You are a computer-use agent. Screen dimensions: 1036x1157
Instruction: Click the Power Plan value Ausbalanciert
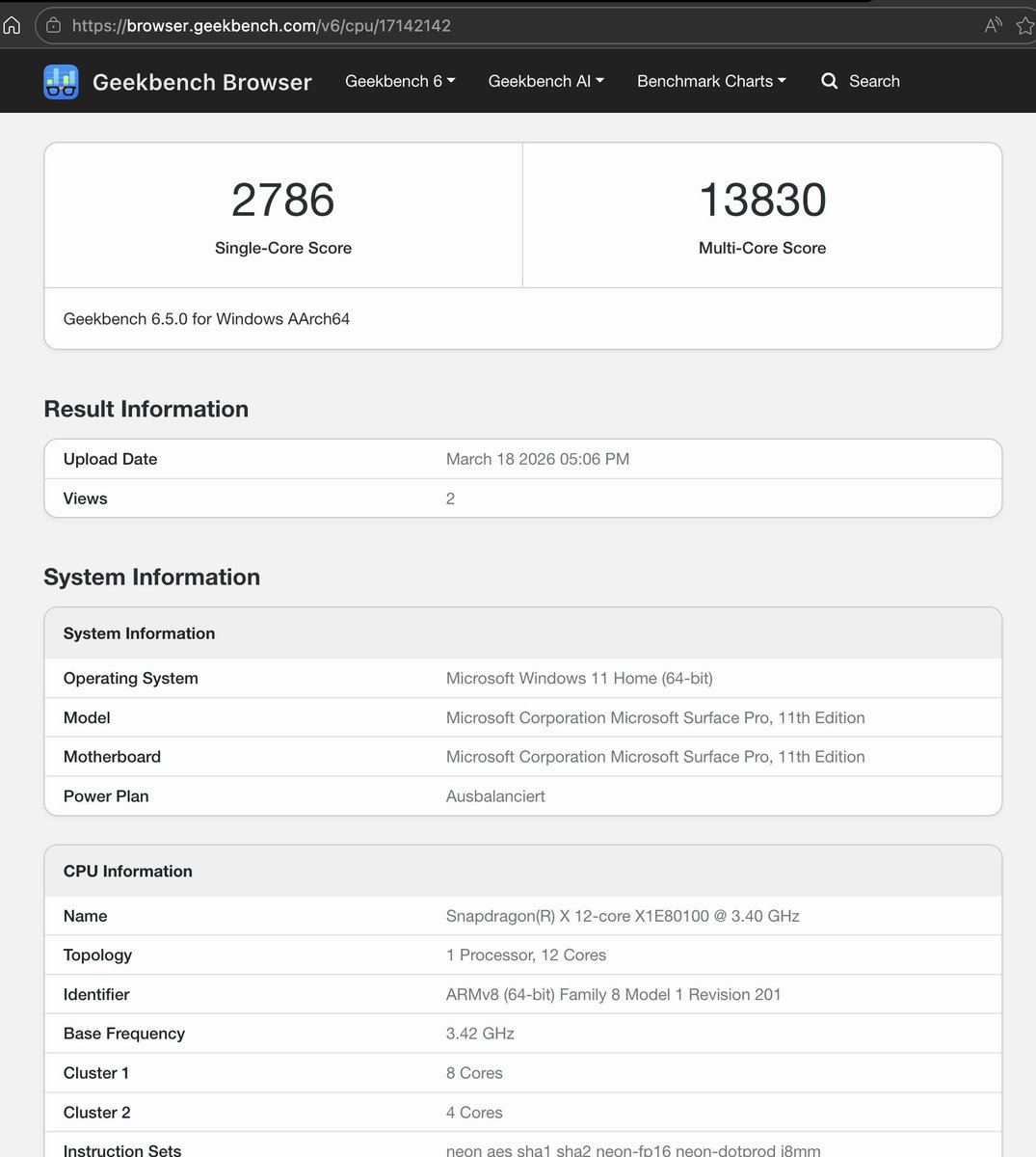point(495,796)
